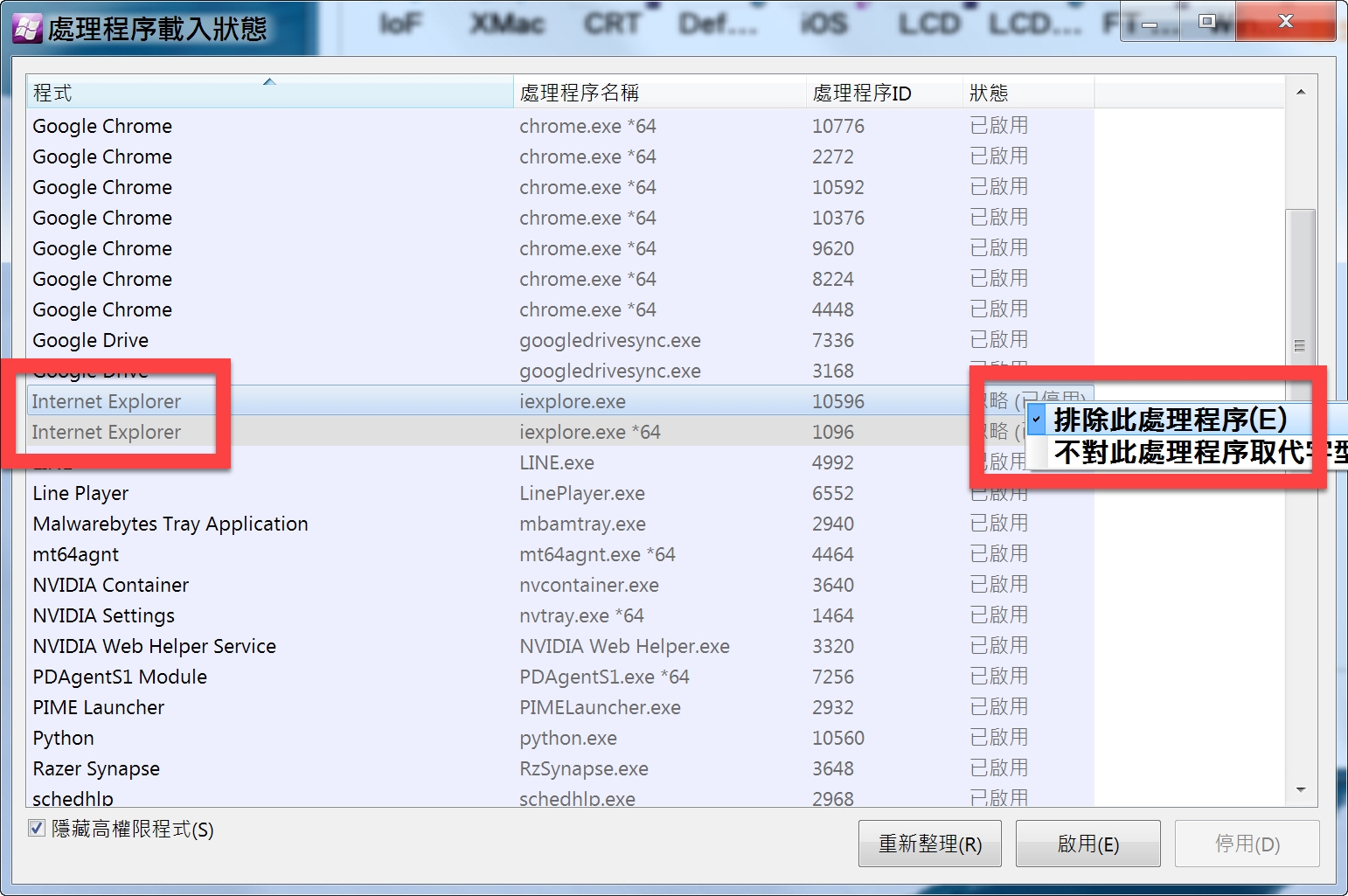The height and width of the screenshot is (896, 1348).
Task: Select the schedhlp row
Action: pyautogui.click(x=559, y=797)
